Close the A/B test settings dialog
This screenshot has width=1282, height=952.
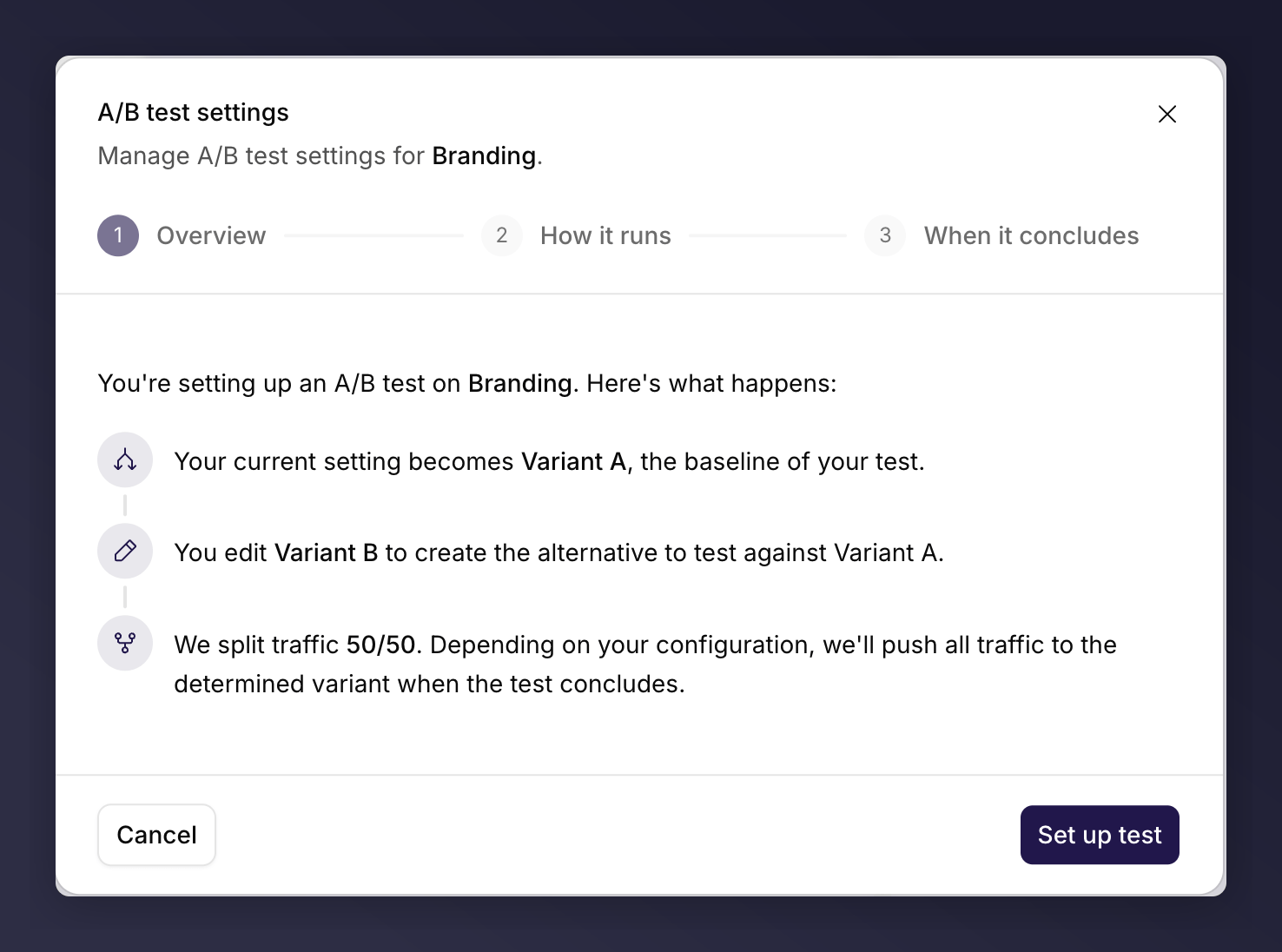[x=1166, y=114]
